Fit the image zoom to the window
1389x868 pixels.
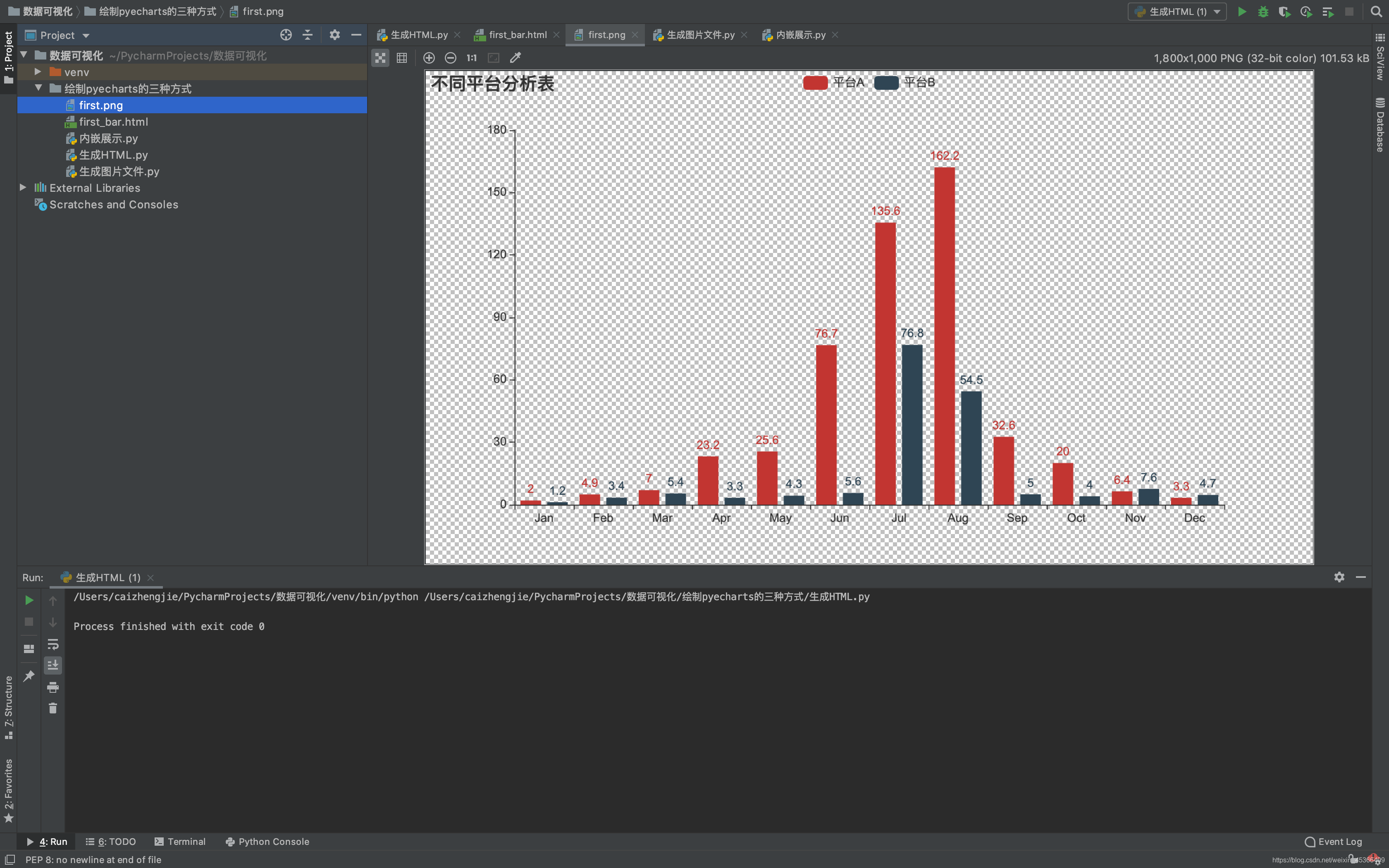click(494, 58)
